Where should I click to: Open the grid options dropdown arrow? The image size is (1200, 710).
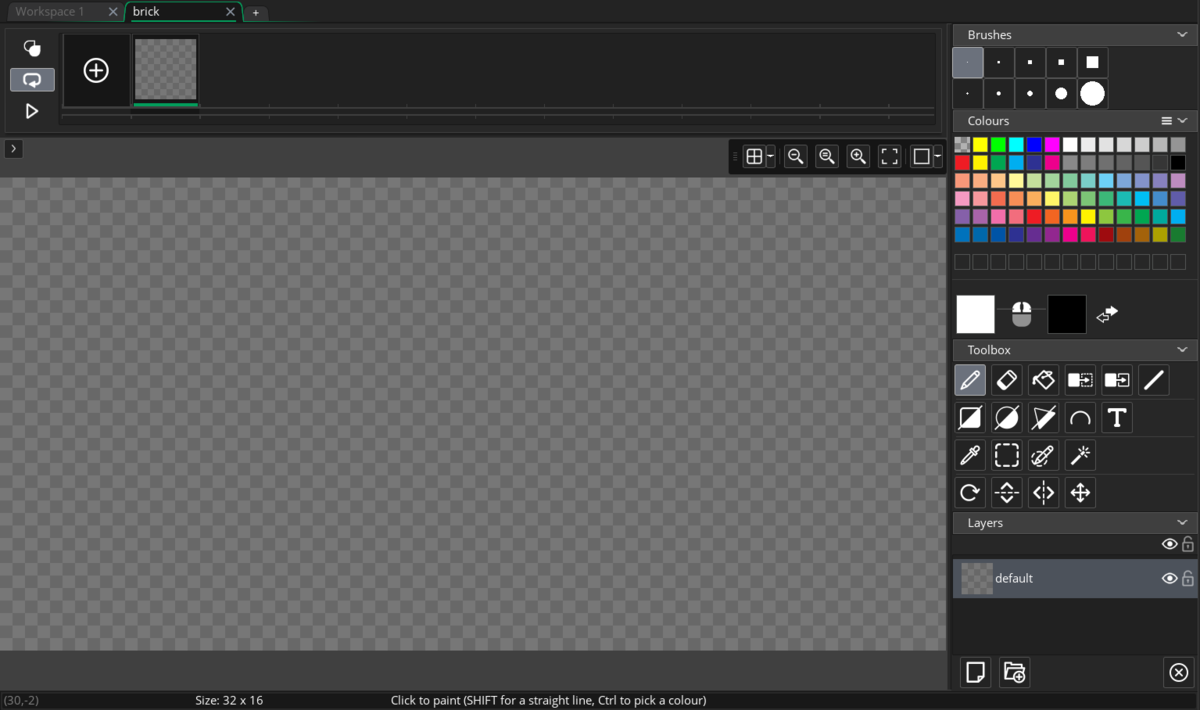pyautogui.click(x=771, y=157)
